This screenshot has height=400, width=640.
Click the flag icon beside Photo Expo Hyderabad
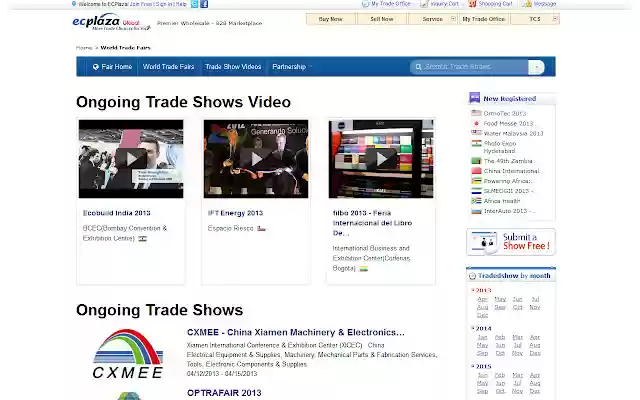coord(476,143)
